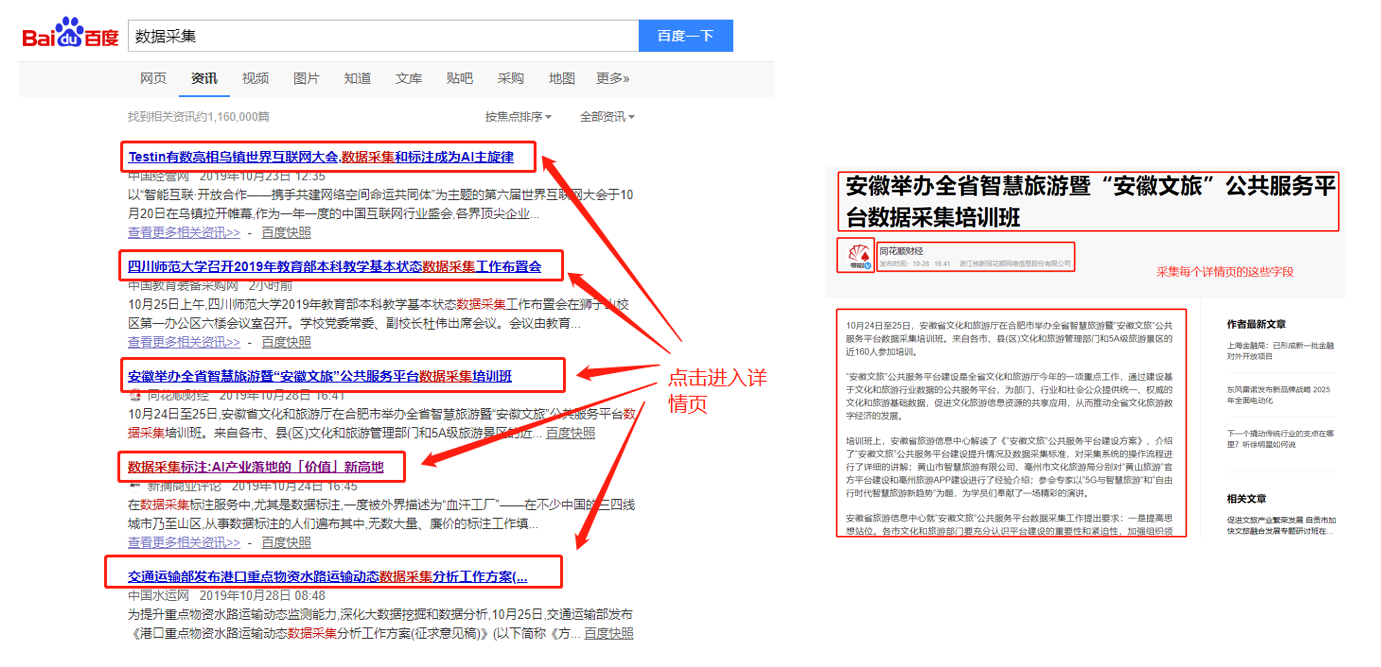Open the 促进文旅产业繁荣发展 related article
Viewport: 1381px width, 667px height.
1279,525
